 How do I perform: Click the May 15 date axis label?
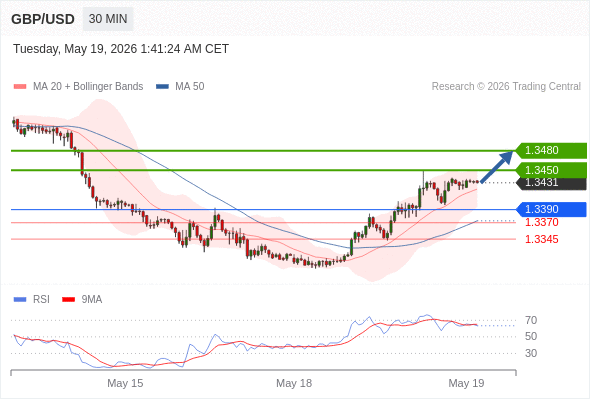tap(125, 383)
